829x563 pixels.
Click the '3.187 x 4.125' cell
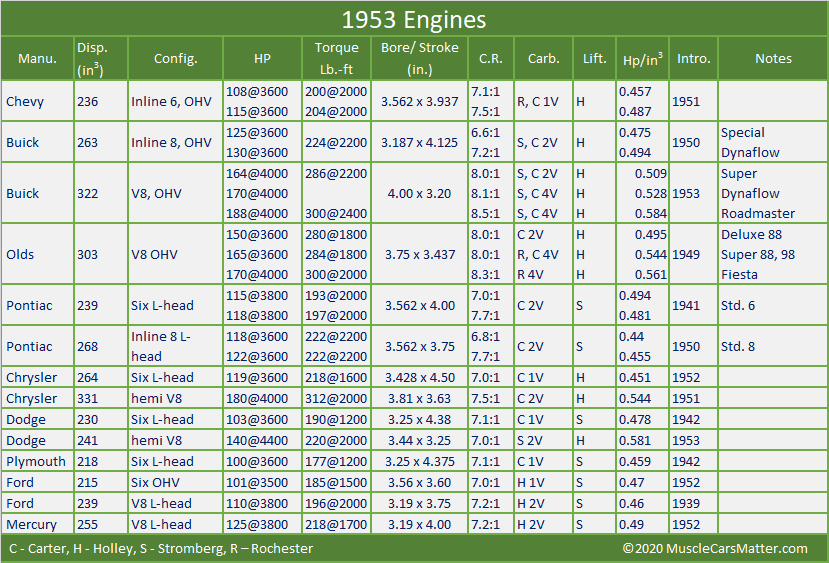[x=420, y=142]
